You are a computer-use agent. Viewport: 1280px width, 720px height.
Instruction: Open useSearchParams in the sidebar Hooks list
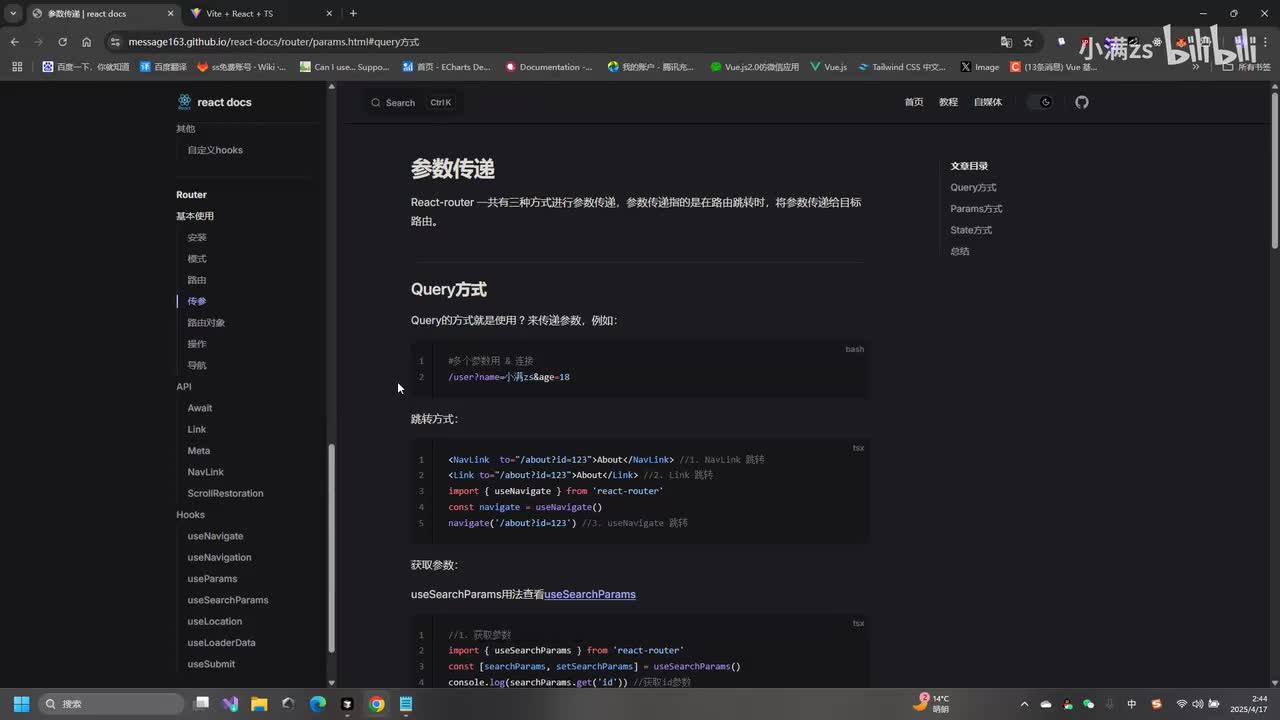pyautogui.click(x=228, y=600)
